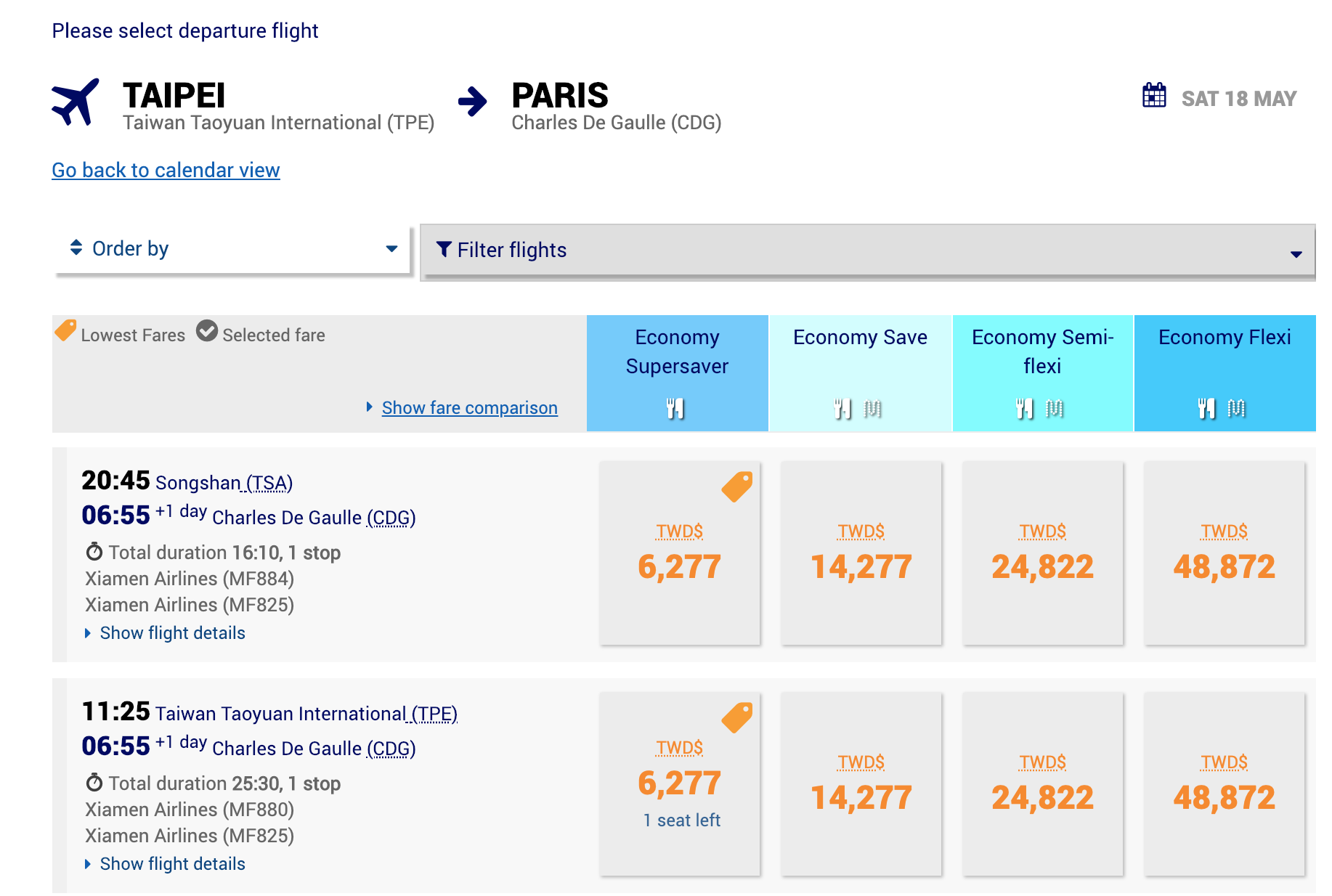
Task: Select Economy Save column header
Action: coord(861,373)
